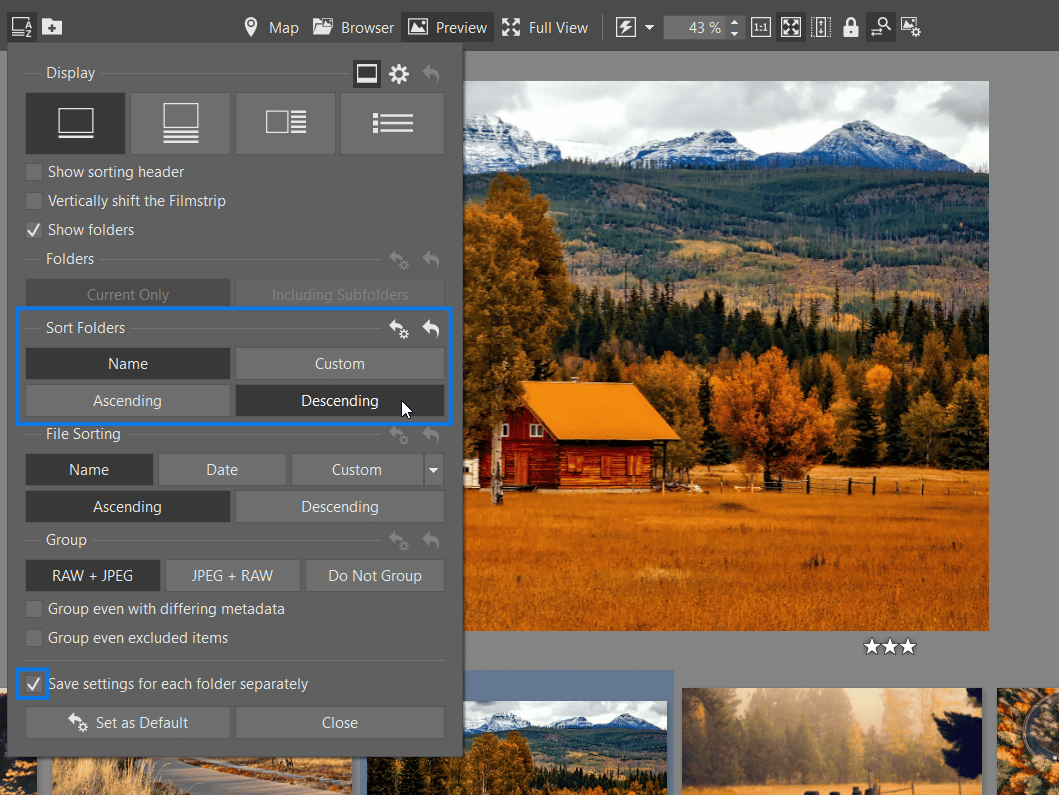
Task: Check Vertically shift the Filmstrip
Action: [33, 200]
